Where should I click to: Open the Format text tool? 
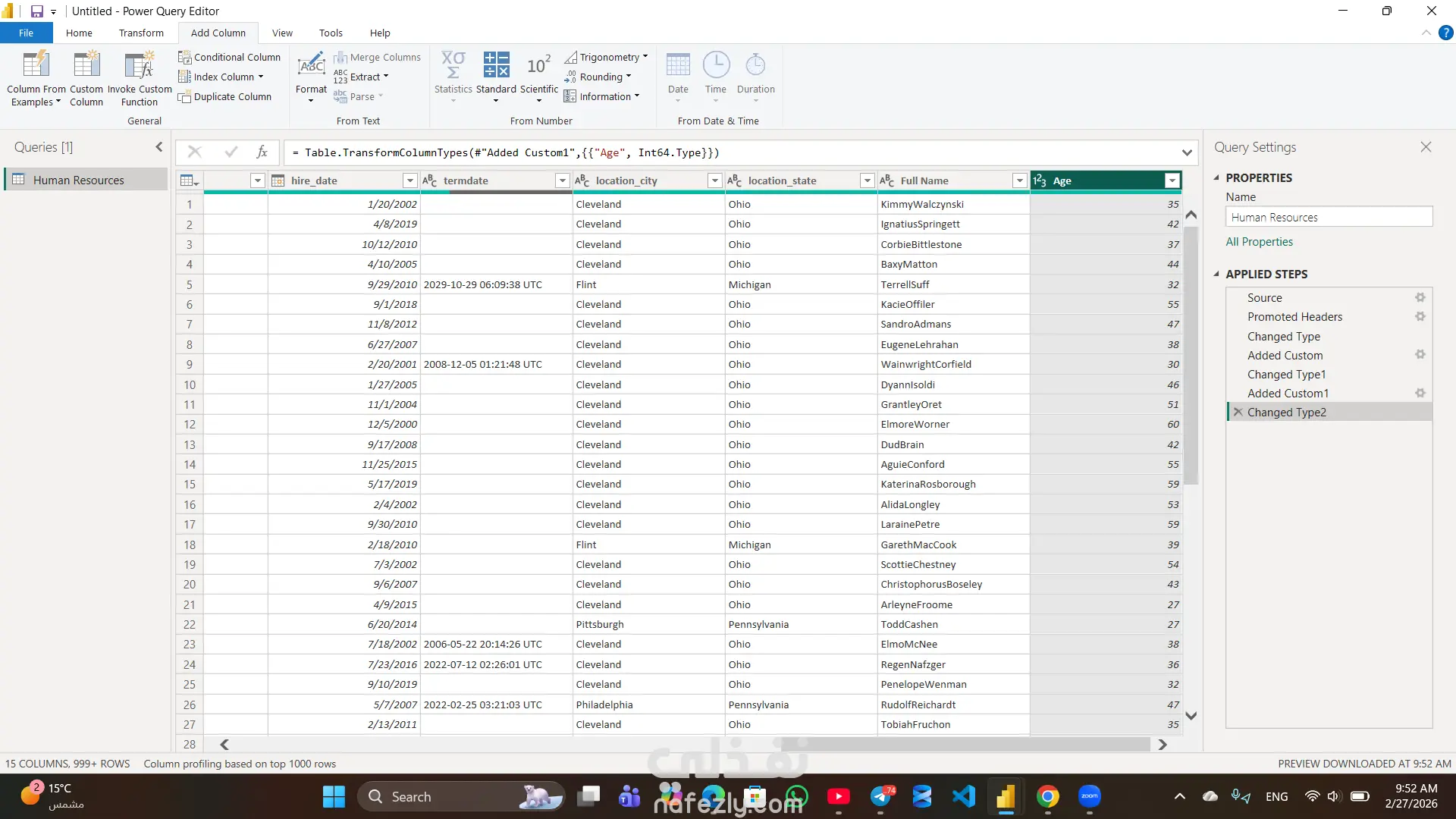click(x=311, y=67)
